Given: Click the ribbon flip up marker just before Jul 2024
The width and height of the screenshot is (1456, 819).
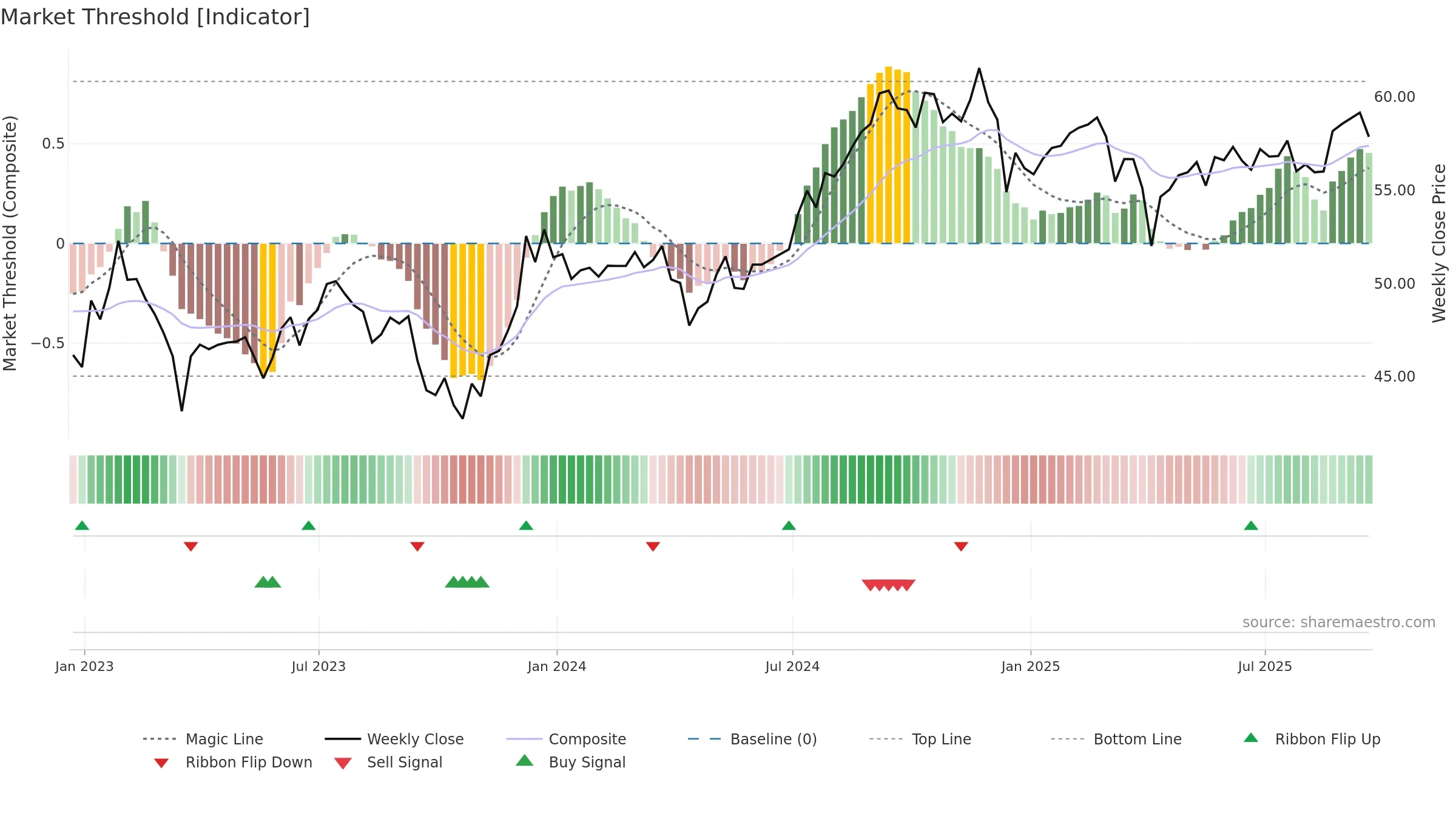Looking at the screenshot, I should coord(789,525).
